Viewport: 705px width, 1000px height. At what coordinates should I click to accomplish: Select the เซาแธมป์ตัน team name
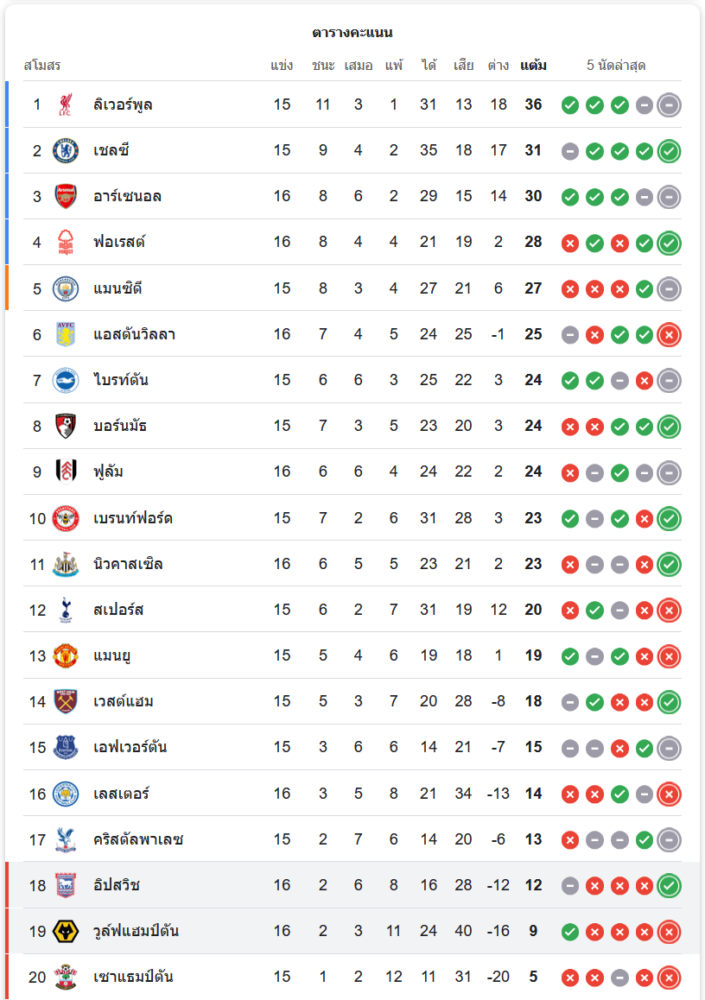[x=133, y=977]
